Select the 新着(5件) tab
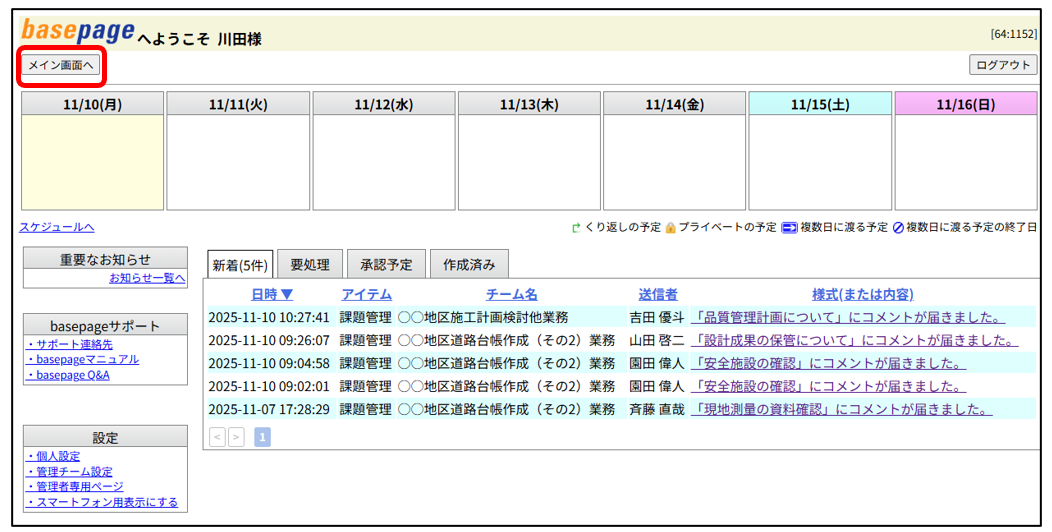Viewport: 1052px width, 532px height. [240, 265]
